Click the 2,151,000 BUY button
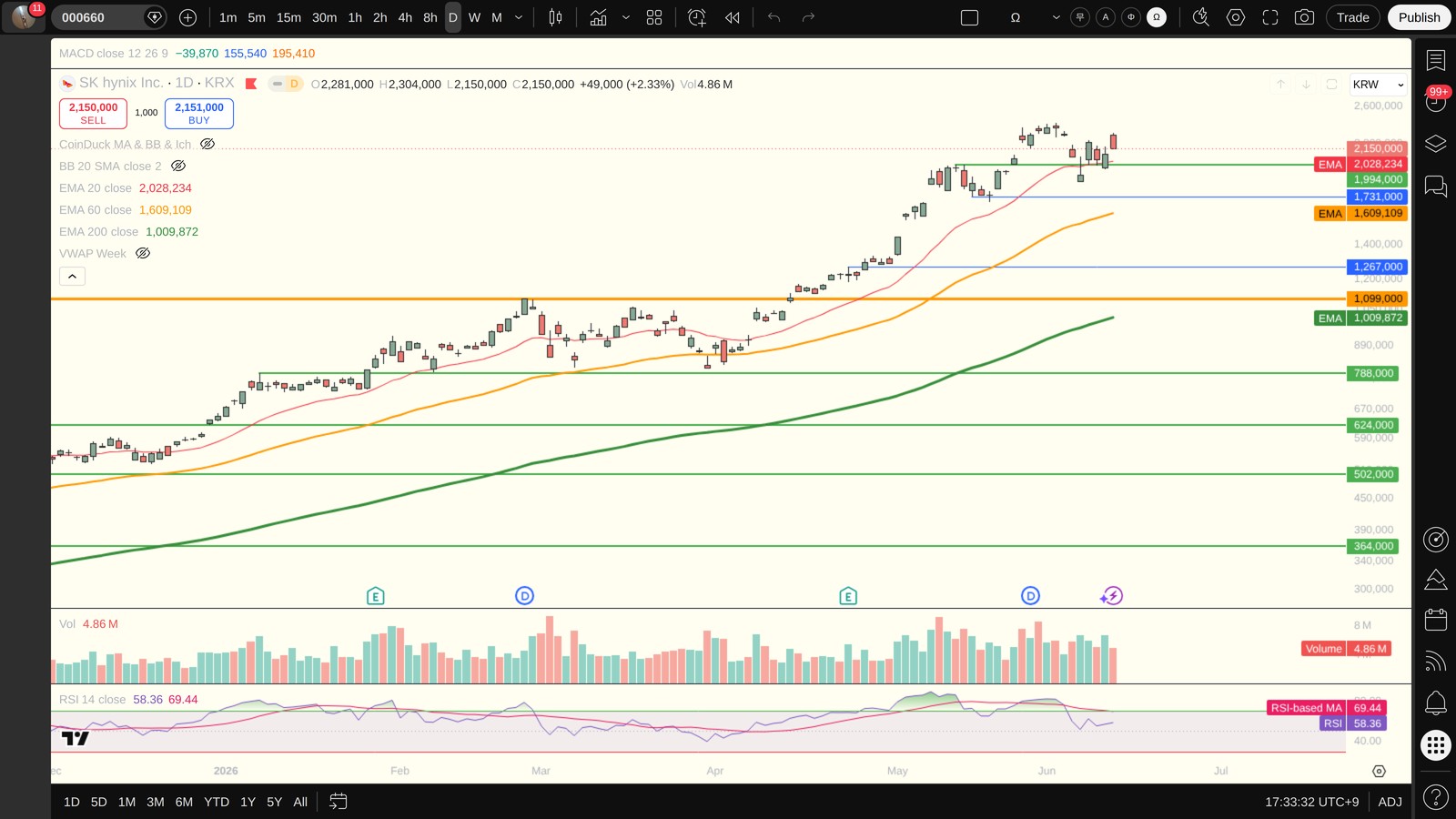1456x819 pixels. [199, 113]
